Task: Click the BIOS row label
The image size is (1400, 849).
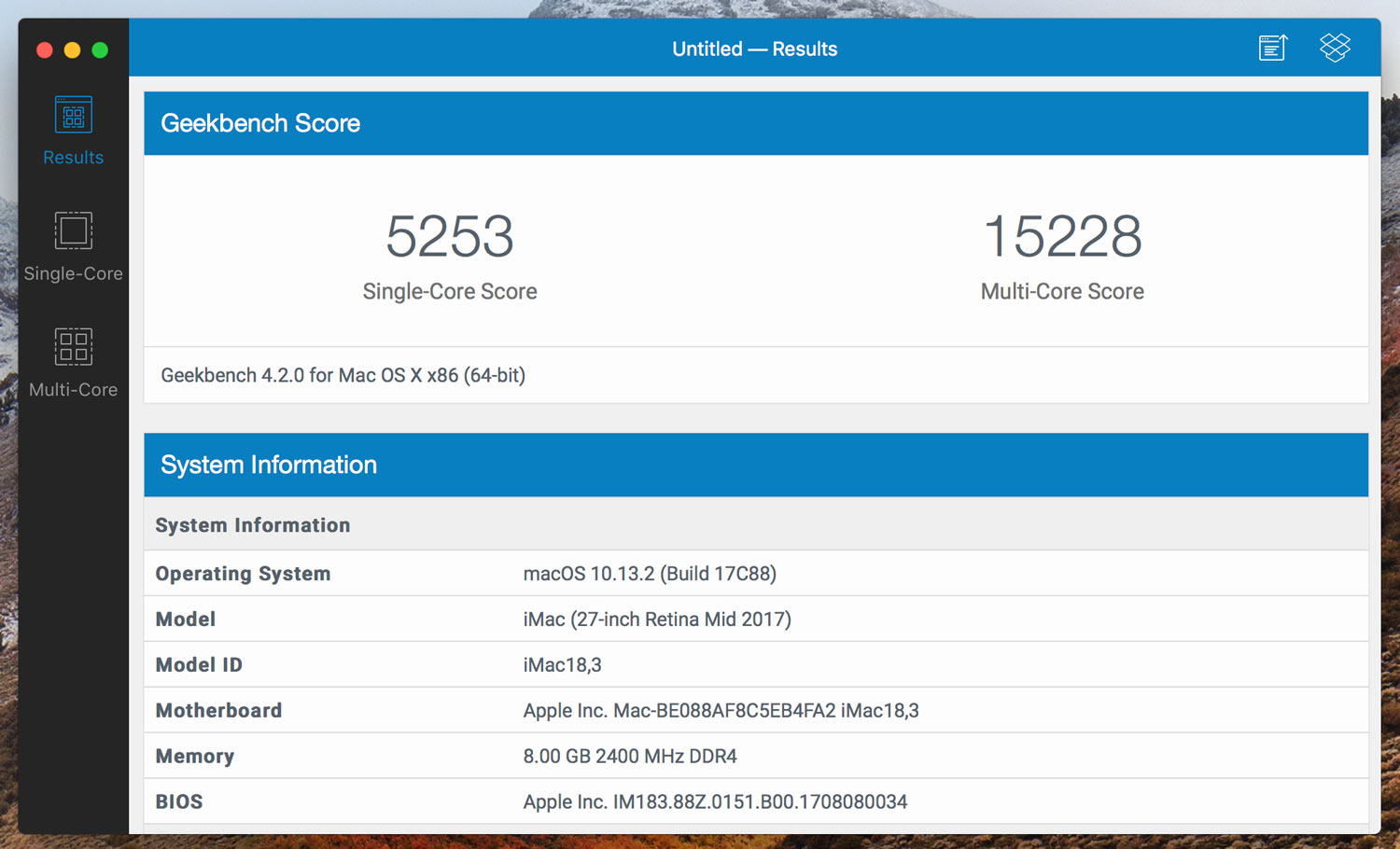Action: coord(179,802)
